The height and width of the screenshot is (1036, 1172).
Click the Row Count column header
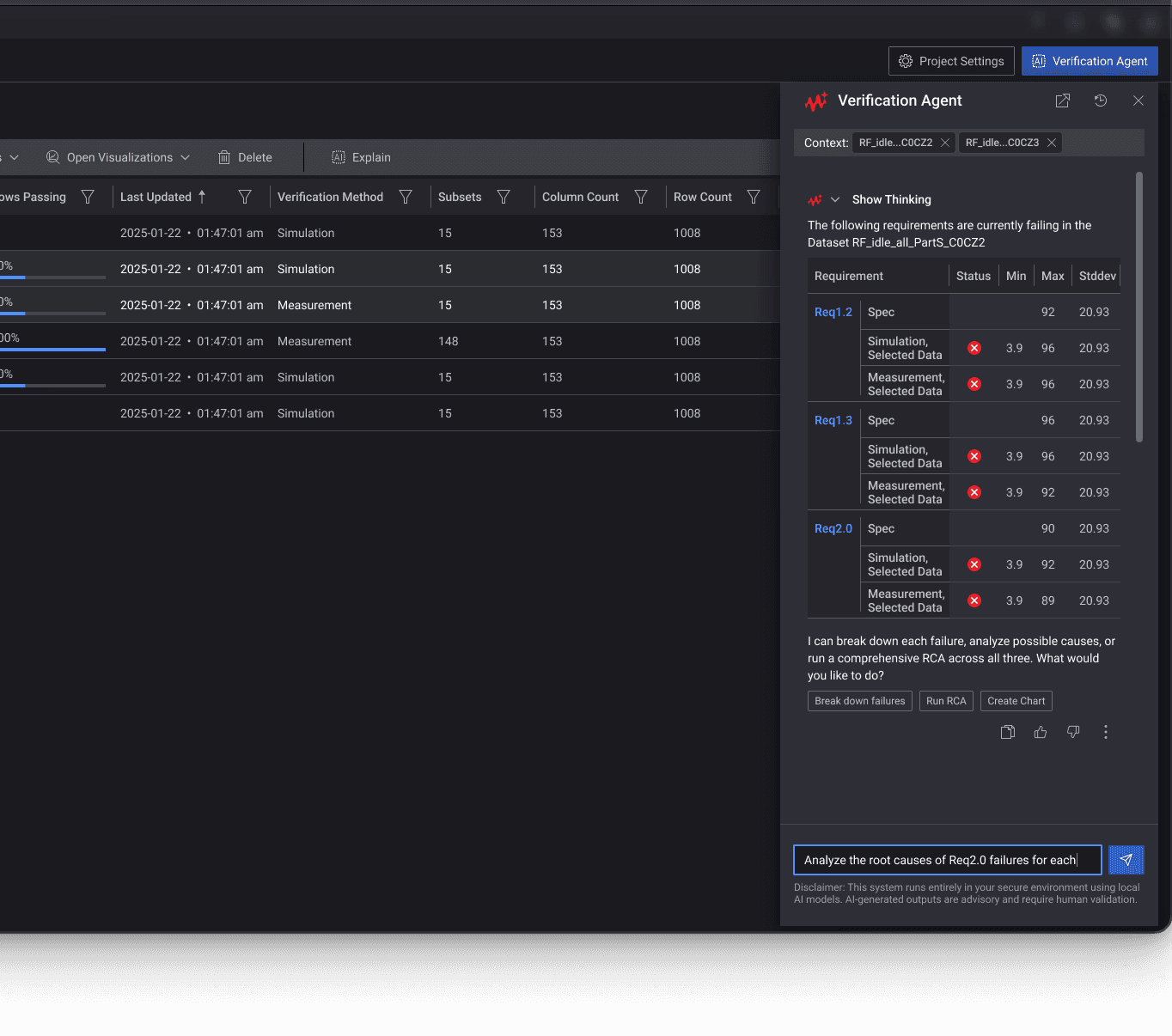pos(703,197)
